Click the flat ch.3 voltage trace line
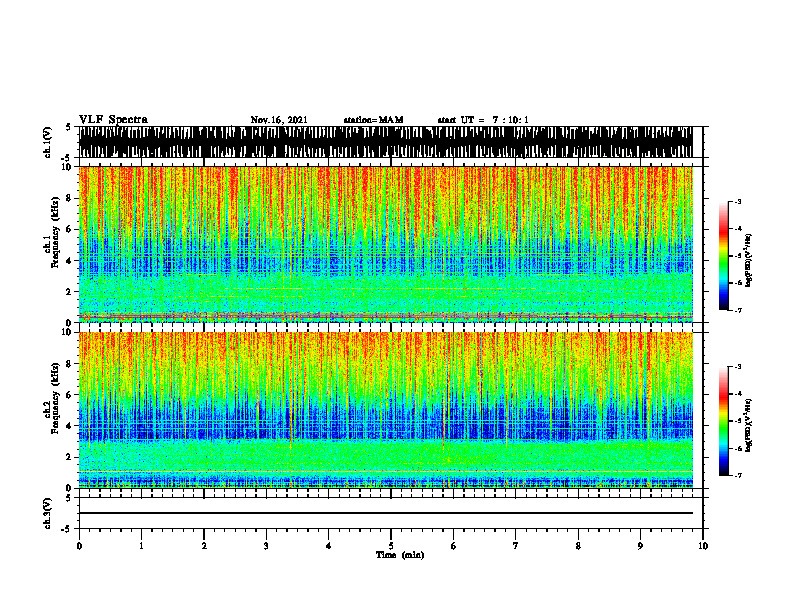The width and height of the screenshot is (792, 612). [x=385, y=513]
